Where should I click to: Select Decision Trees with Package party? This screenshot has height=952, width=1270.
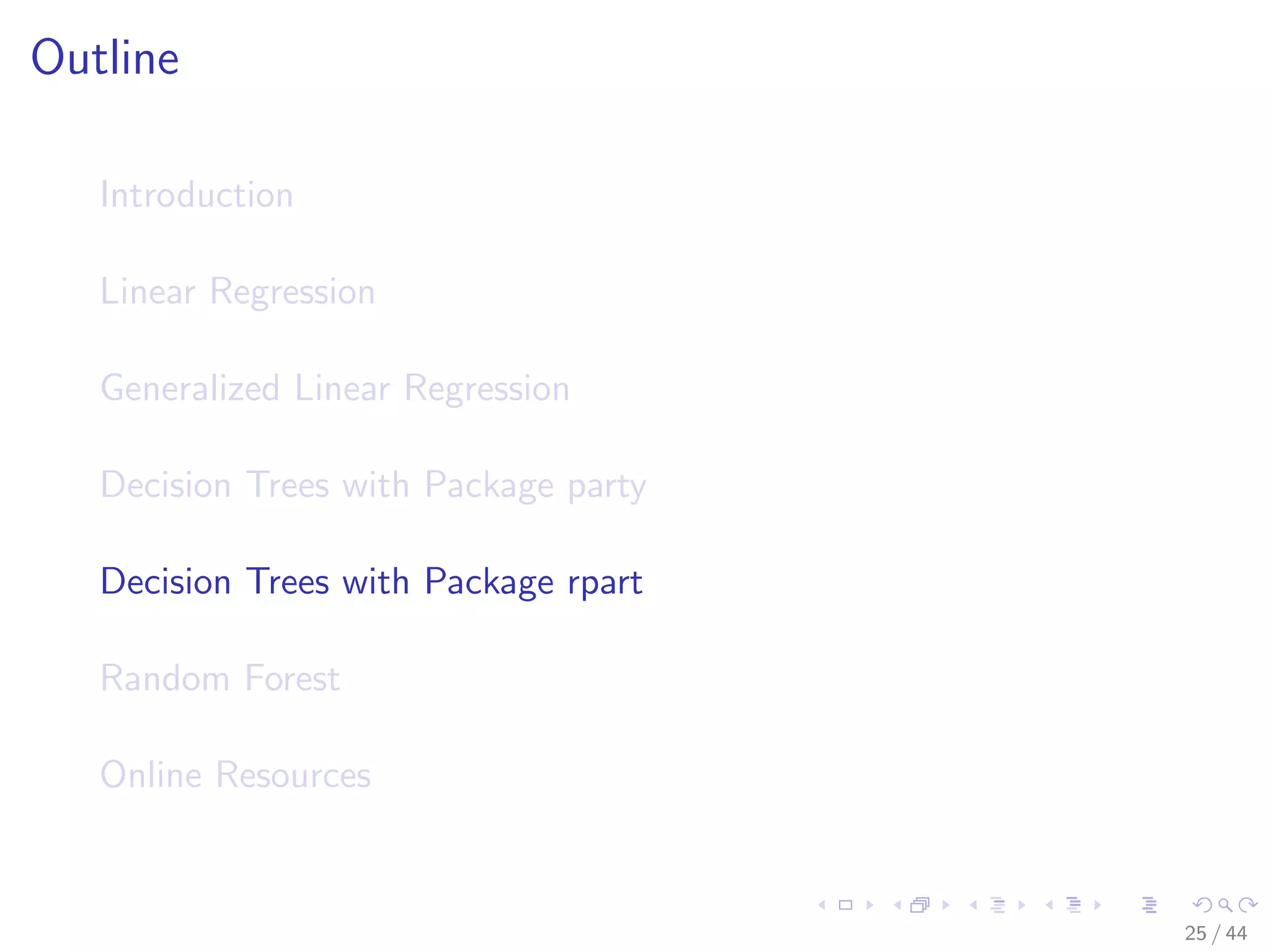point(373,485)
